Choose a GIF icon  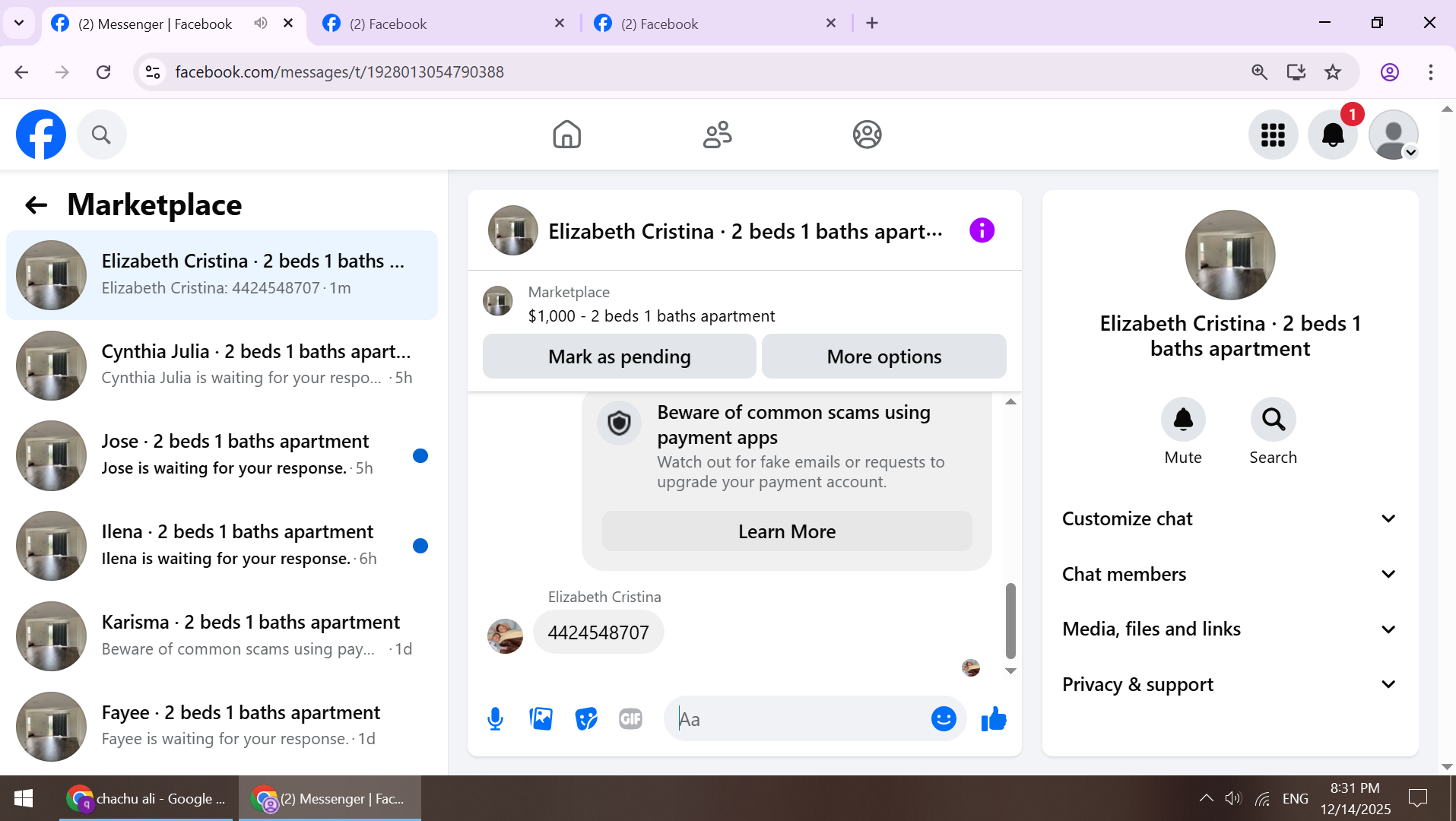point(630,718)
